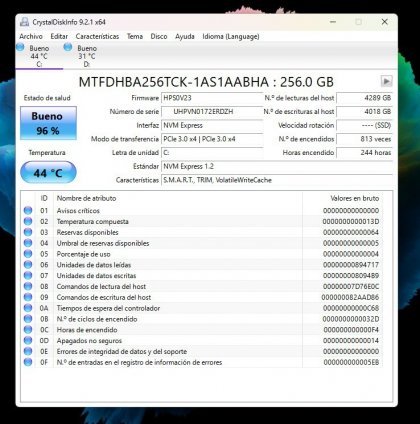Click power-on hours 244 horas

point(364,153)
